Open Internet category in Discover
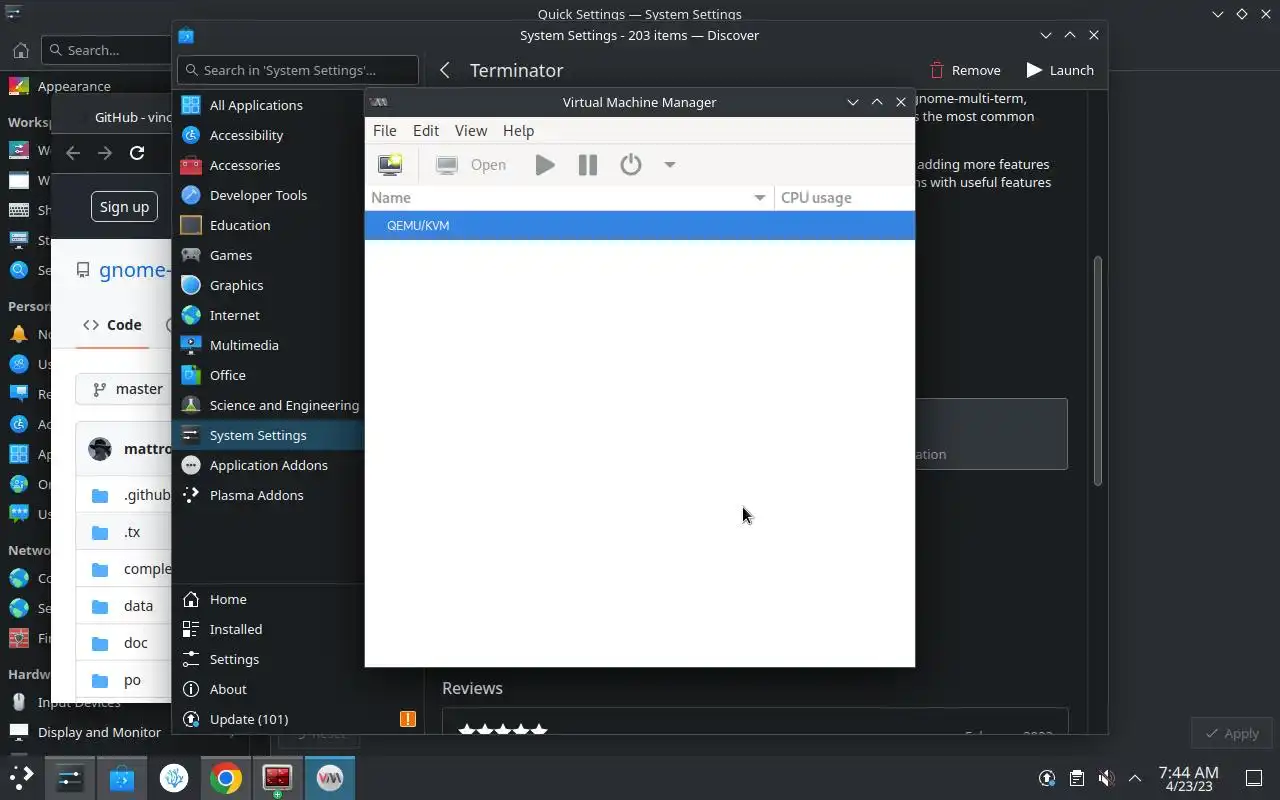Image resolution: width=1280 pixels, height=800 pixels. [x=268, y=315]
